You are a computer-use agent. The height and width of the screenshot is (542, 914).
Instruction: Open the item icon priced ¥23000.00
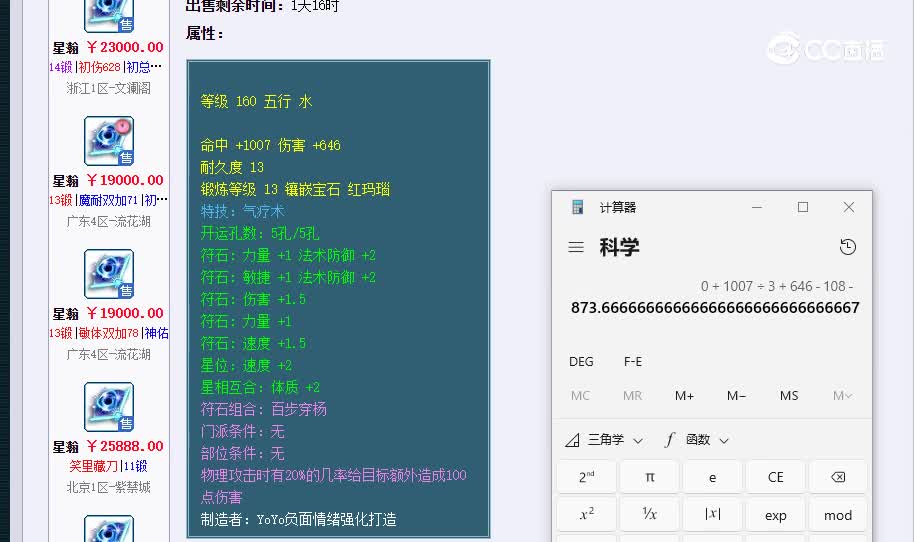[x=109, y=15]
